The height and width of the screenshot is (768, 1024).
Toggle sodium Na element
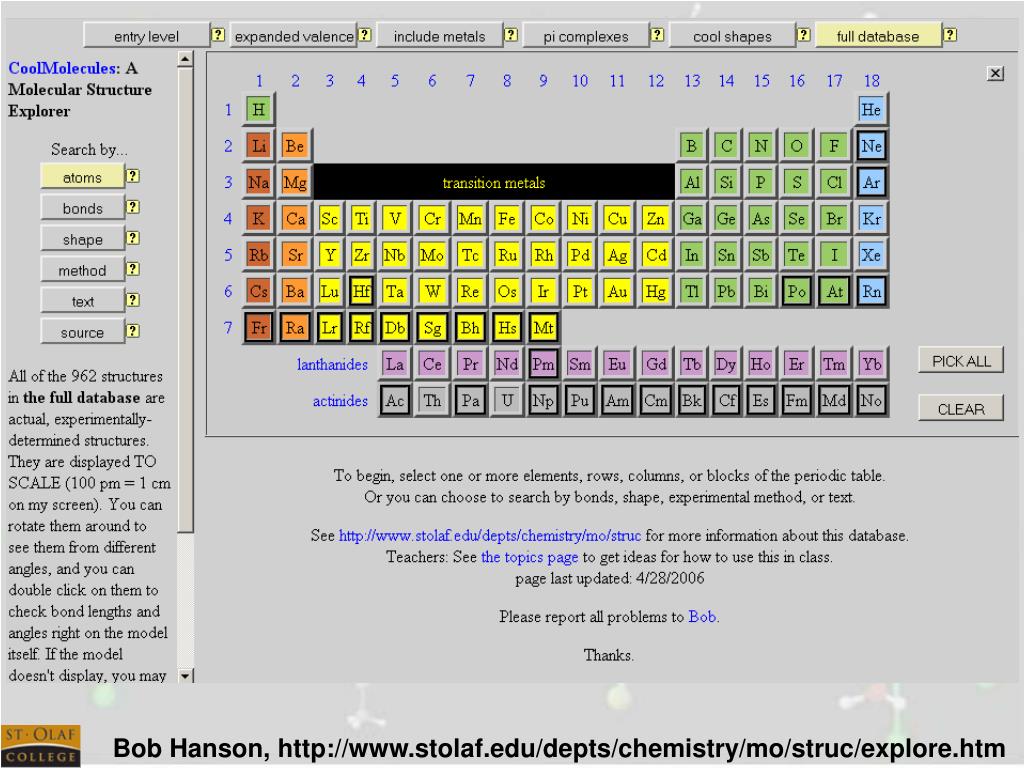tap(259, 182)
